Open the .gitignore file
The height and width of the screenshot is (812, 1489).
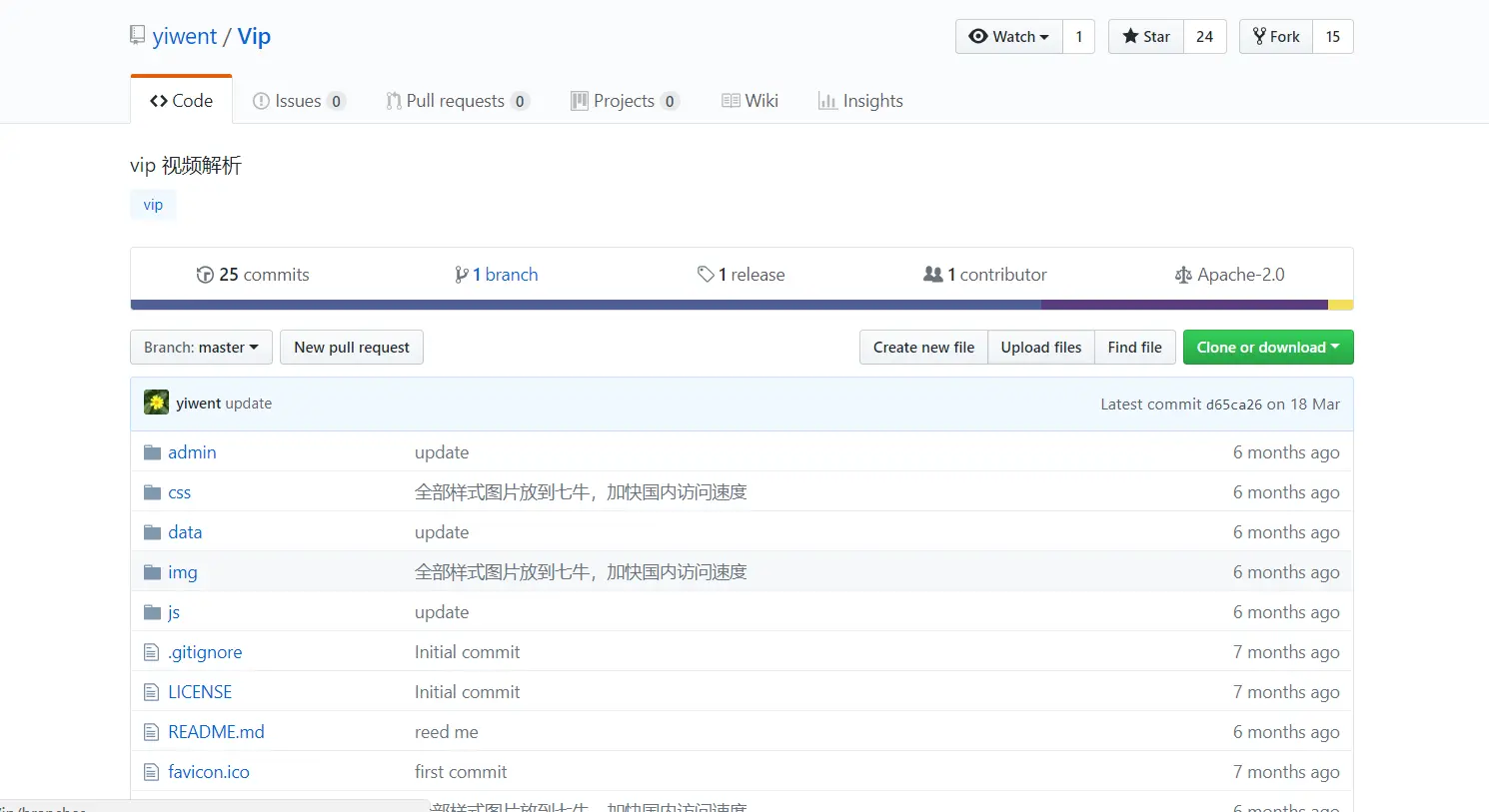pyautogui.click(x=205, y=652)
